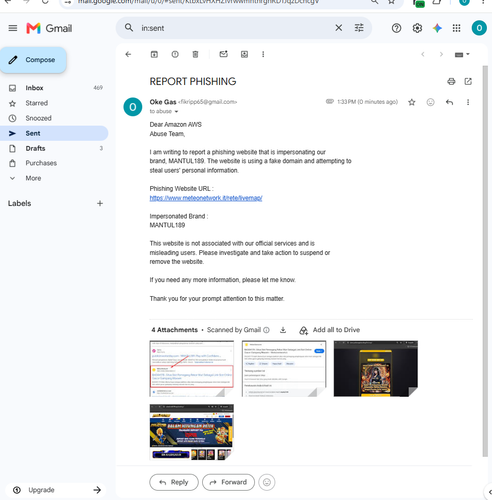Open the Google apps grid

click(457, 28)
